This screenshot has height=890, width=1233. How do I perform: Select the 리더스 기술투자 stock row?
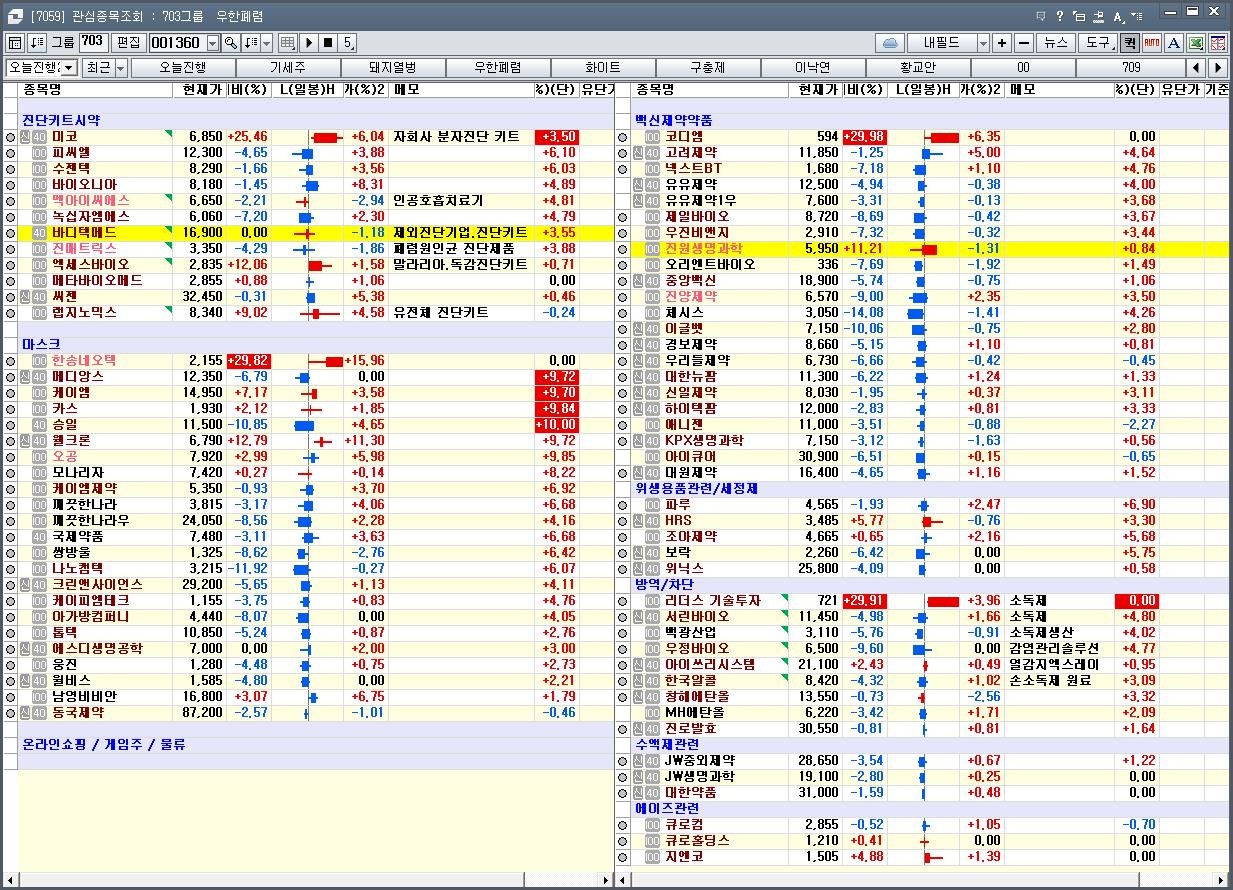[x=922, y=601]
